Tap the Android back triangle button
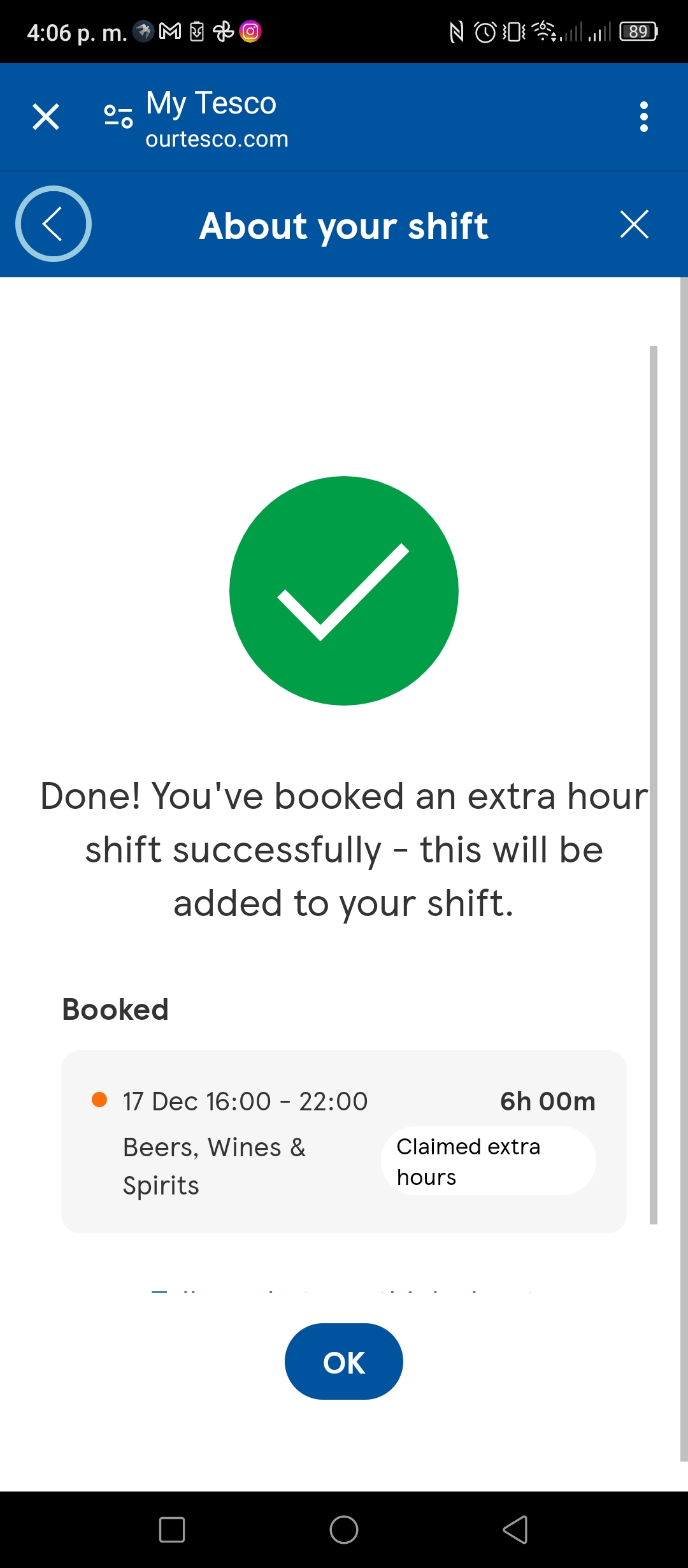688x1568 pixels. [x=515, y=1529]
